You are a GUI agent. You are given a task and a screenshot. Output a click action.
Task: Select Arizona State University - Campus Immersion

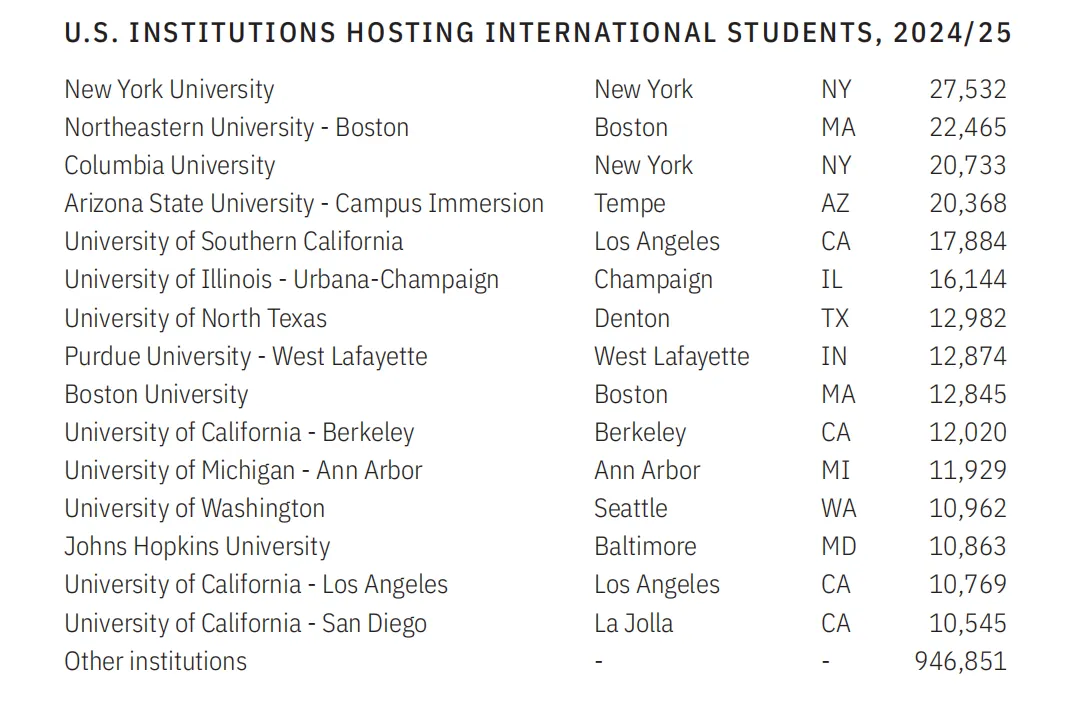pos(304,203)
